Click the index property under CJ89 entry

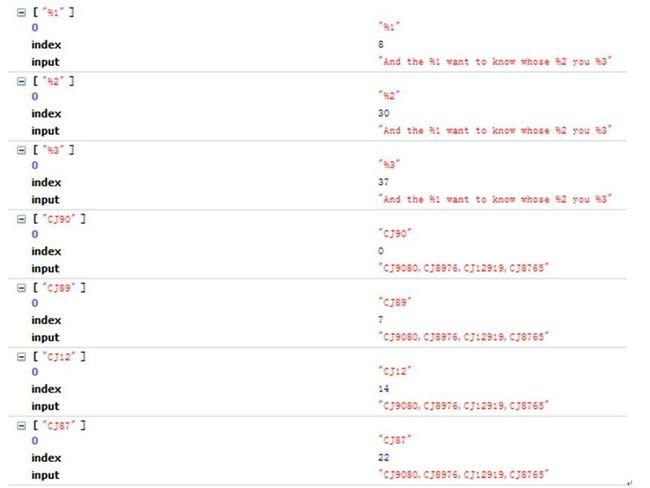[x=46, y=320]
